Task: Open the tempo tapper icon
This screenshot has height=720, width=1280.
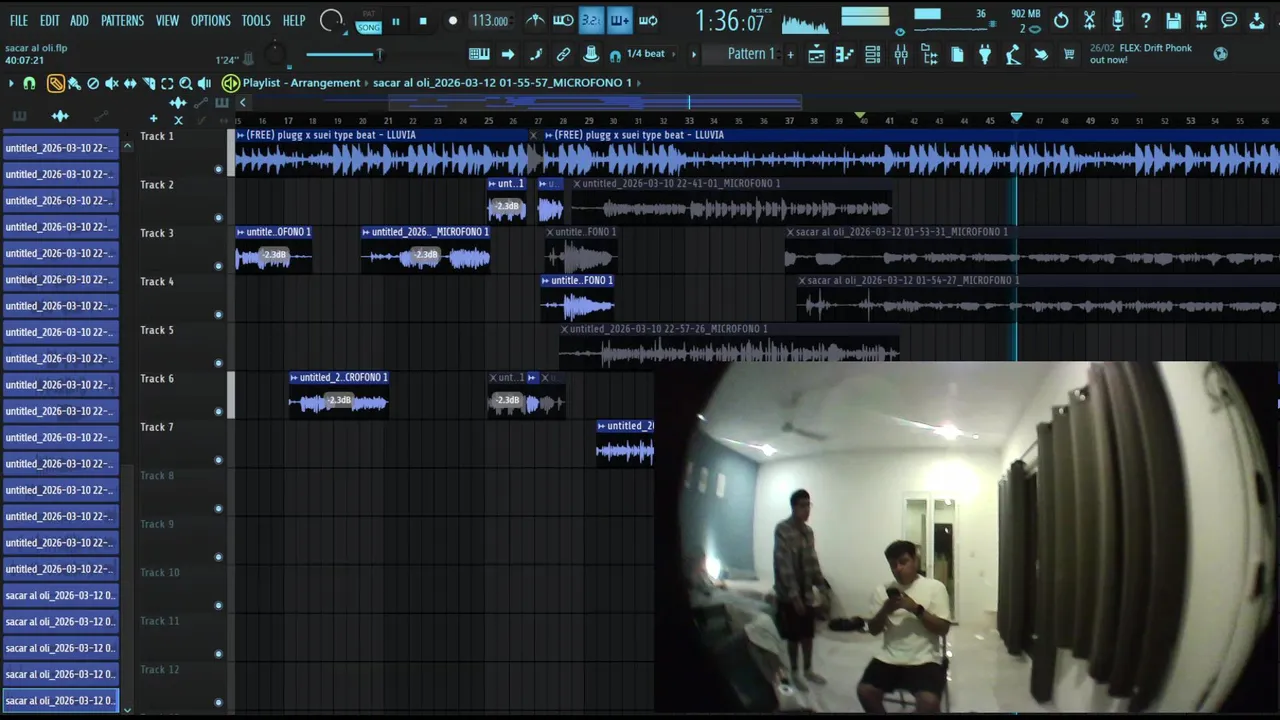Action: tap(1013, 55)
